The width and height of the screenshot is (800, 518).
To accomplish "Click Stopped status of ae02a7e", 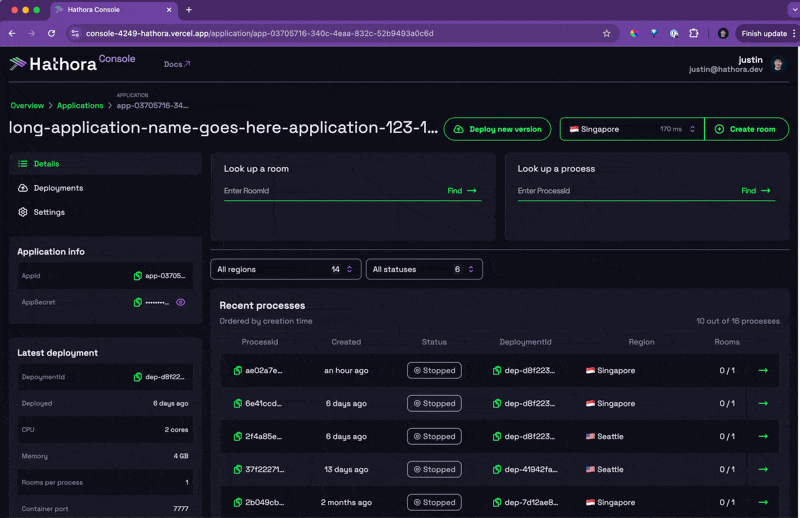I will [x=434, y=371].
